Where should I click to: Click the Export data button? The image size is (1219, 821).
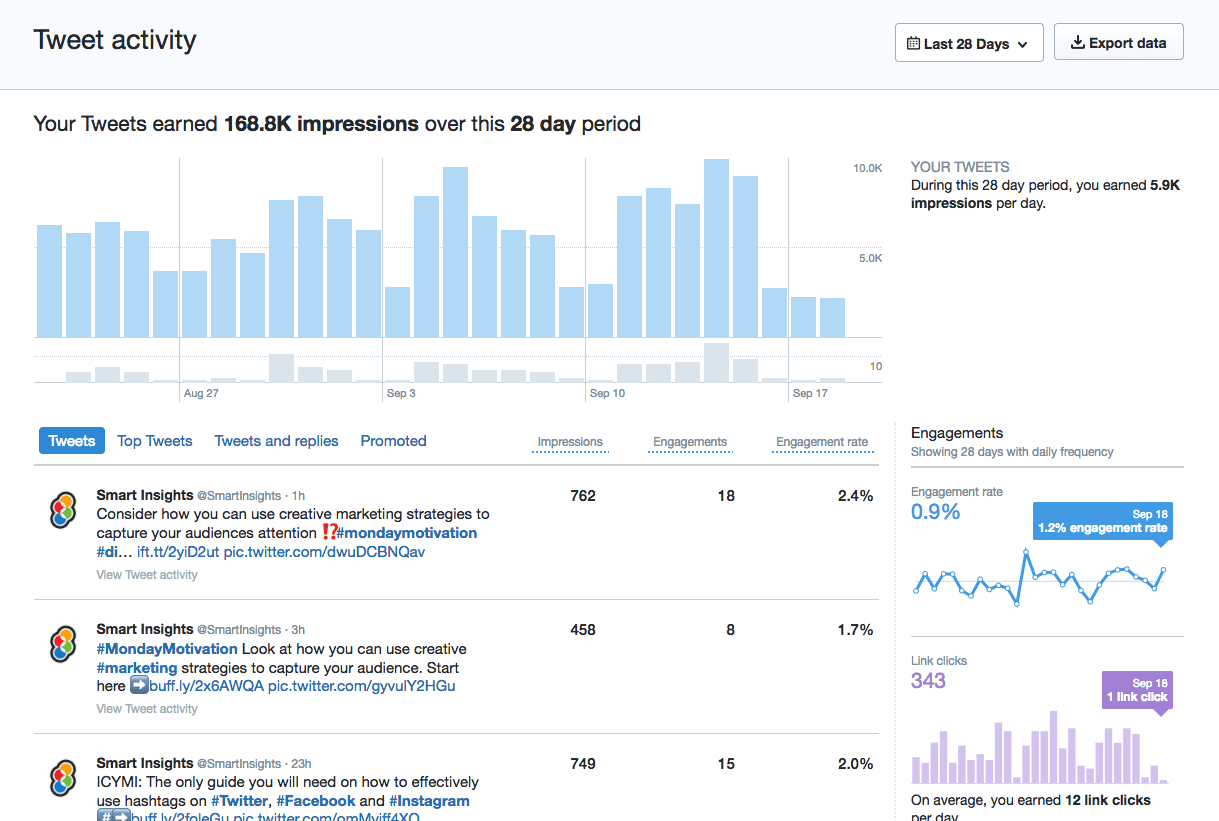pyautogui.click(x=1118, y=43)
